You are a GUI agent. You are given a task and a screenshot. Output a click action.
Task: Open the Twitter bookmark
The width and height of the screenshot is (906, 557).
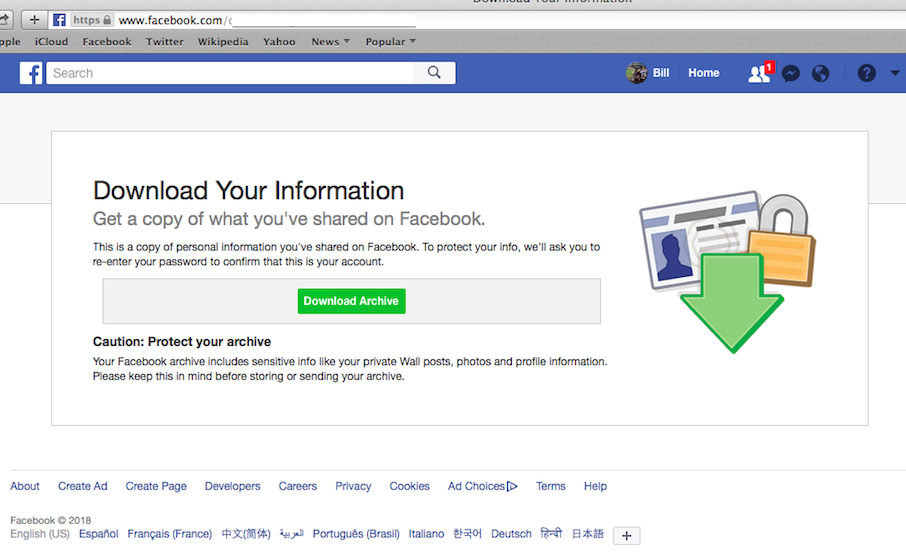click(165, 42)
